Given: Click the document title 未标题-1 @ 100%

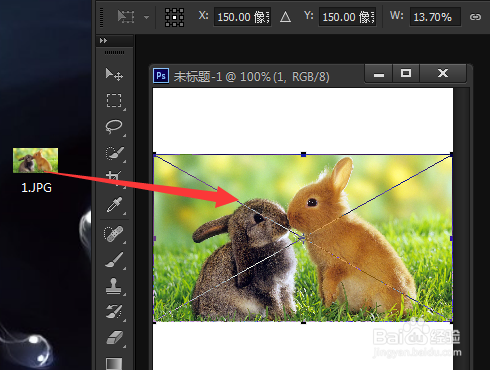Looking at the screenshot, I should pyautogui.click(x=222, y=77).
